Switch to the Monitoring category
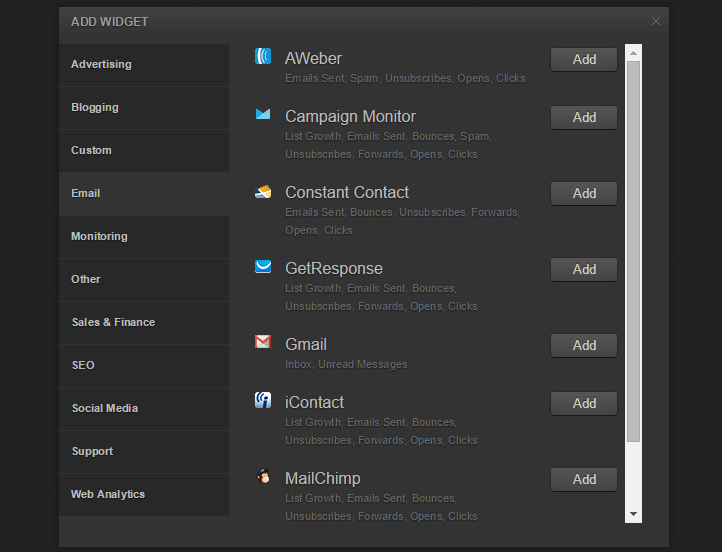Screen dimensions: 722x552 (144, 237)
